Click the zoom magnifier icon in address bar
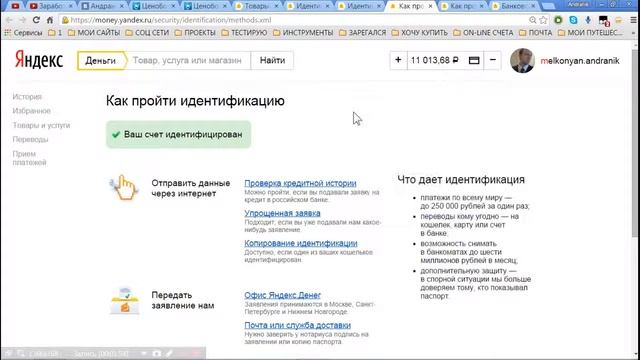Screen dimensions: 640x360 point(532,20)
